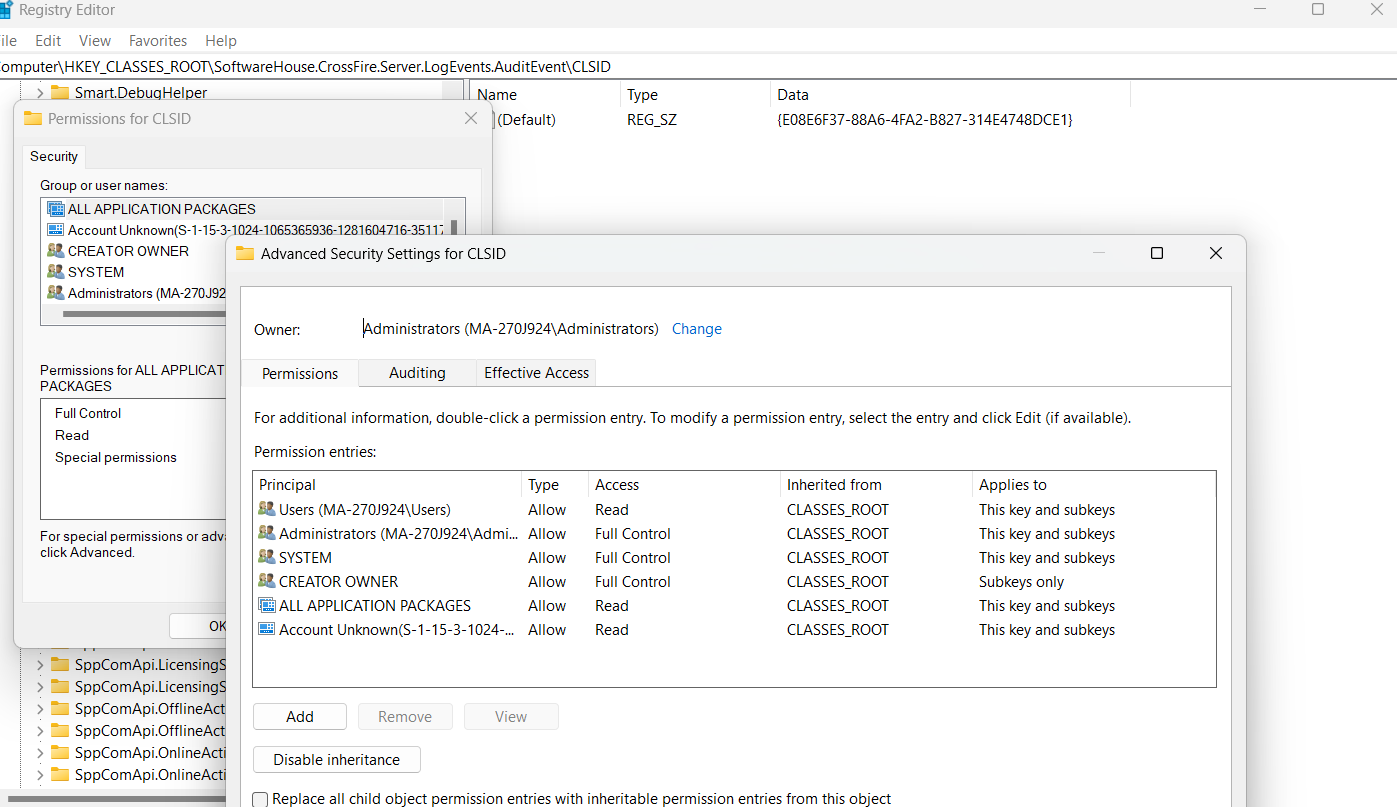Click CREATOR OWNER icon in group list
The width and height of the screenshot is (1397, 807).
pos(55,251)
